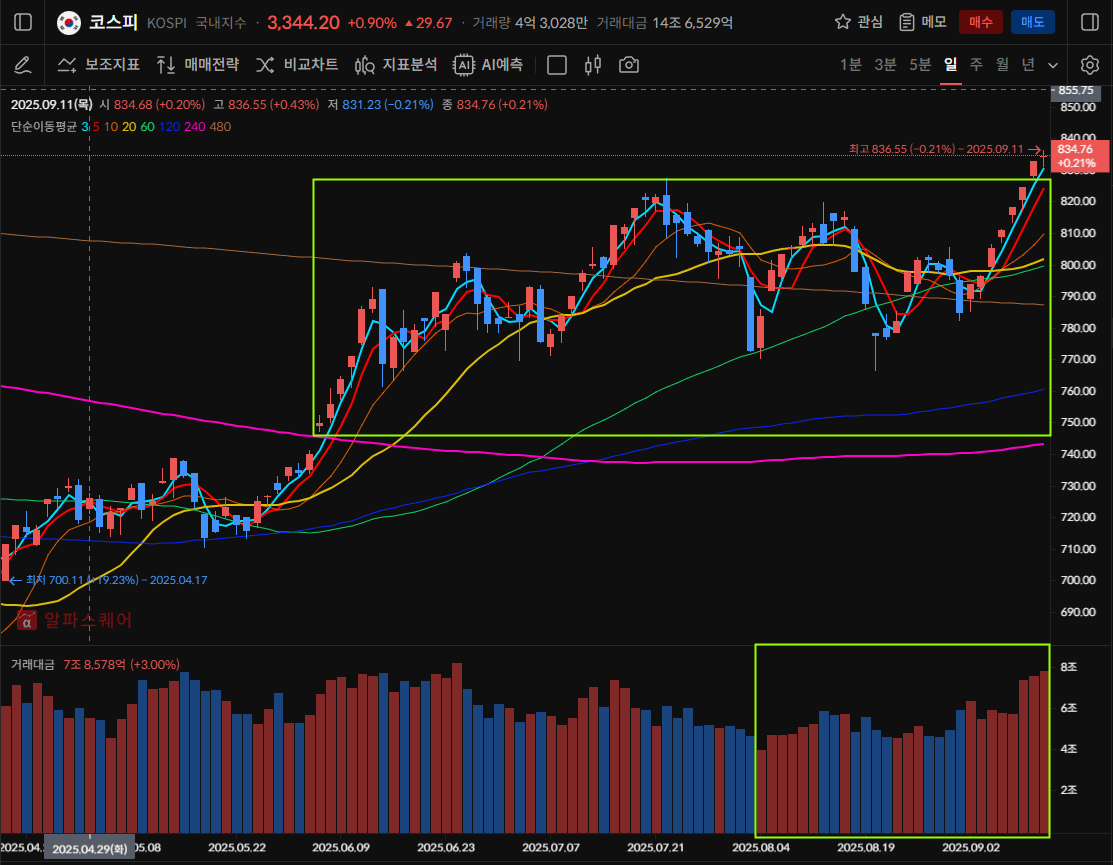Click the index value 3,344.20

click(303, 23)
